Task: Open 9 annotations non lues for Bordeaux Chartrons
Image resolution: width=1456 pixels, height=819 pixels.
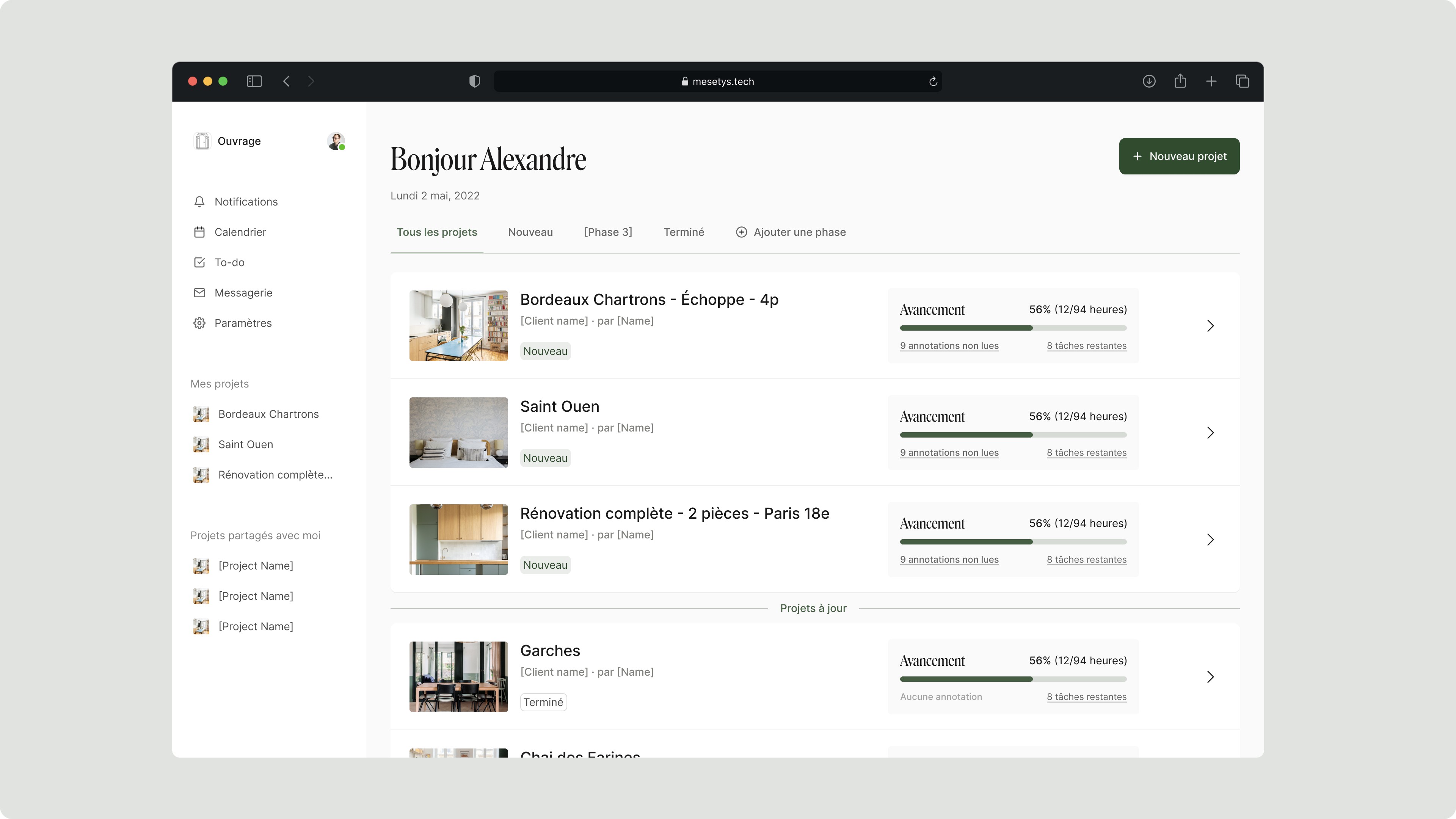Action: [949, 345]
